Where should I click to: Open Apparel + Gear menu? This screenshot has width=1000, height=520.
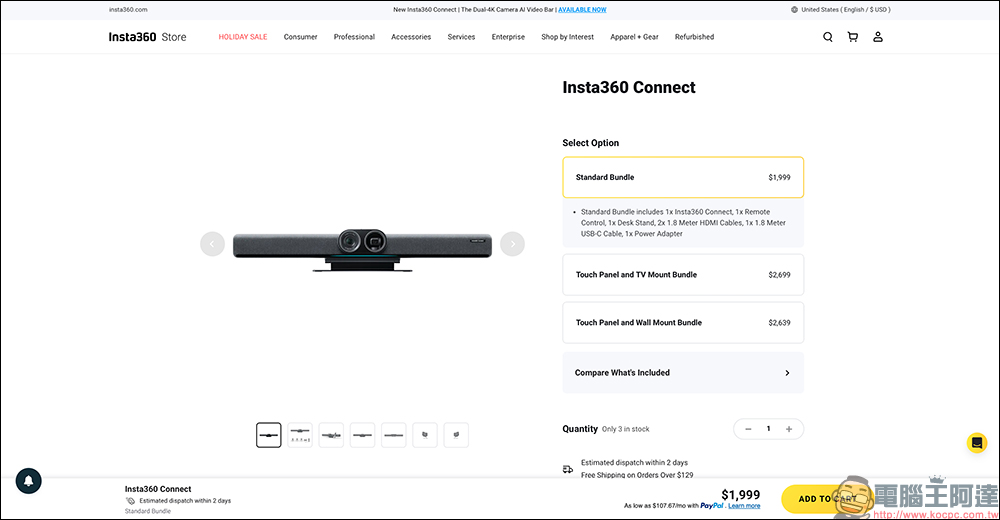point(634,37)
